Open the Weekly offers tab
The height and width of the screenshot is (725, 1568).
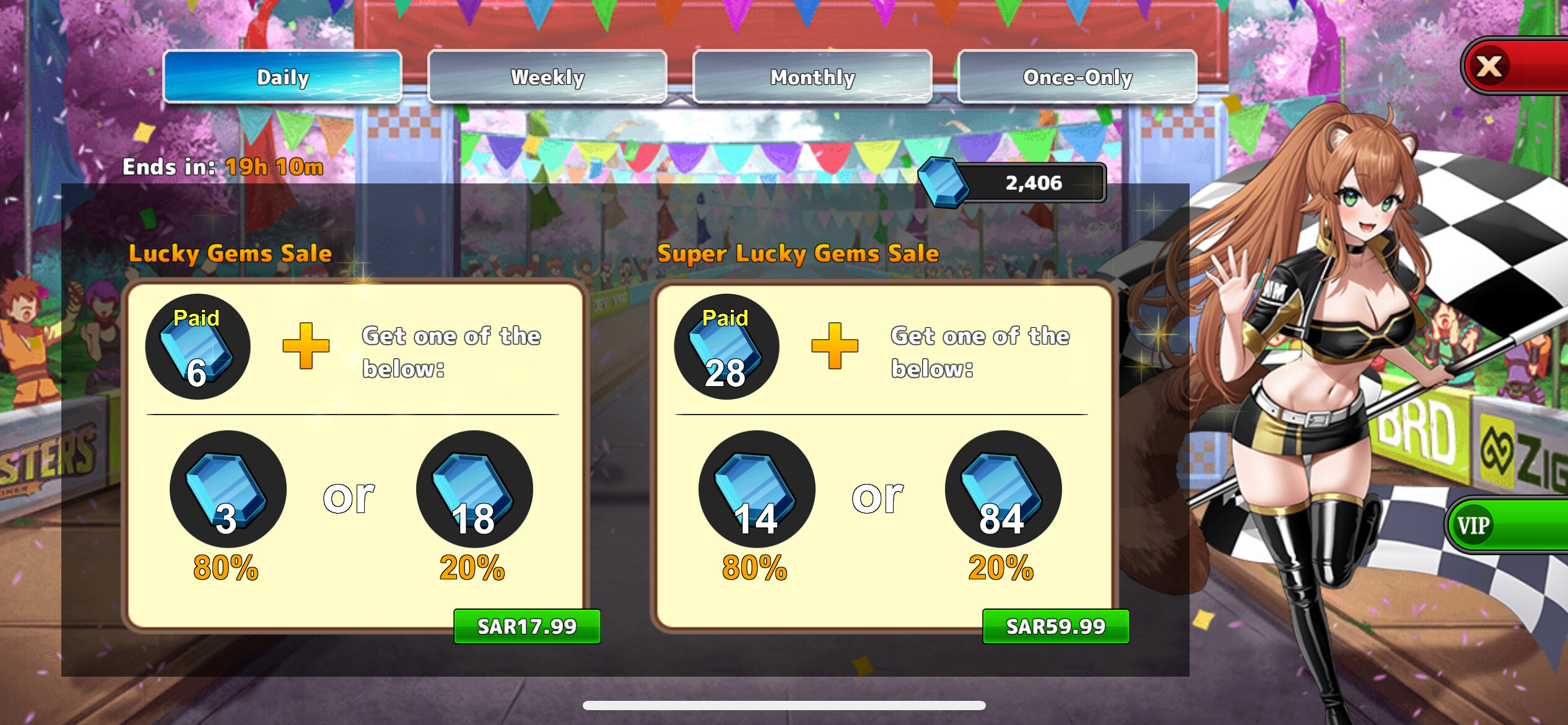pyautogui.click(x=547, y=77)
